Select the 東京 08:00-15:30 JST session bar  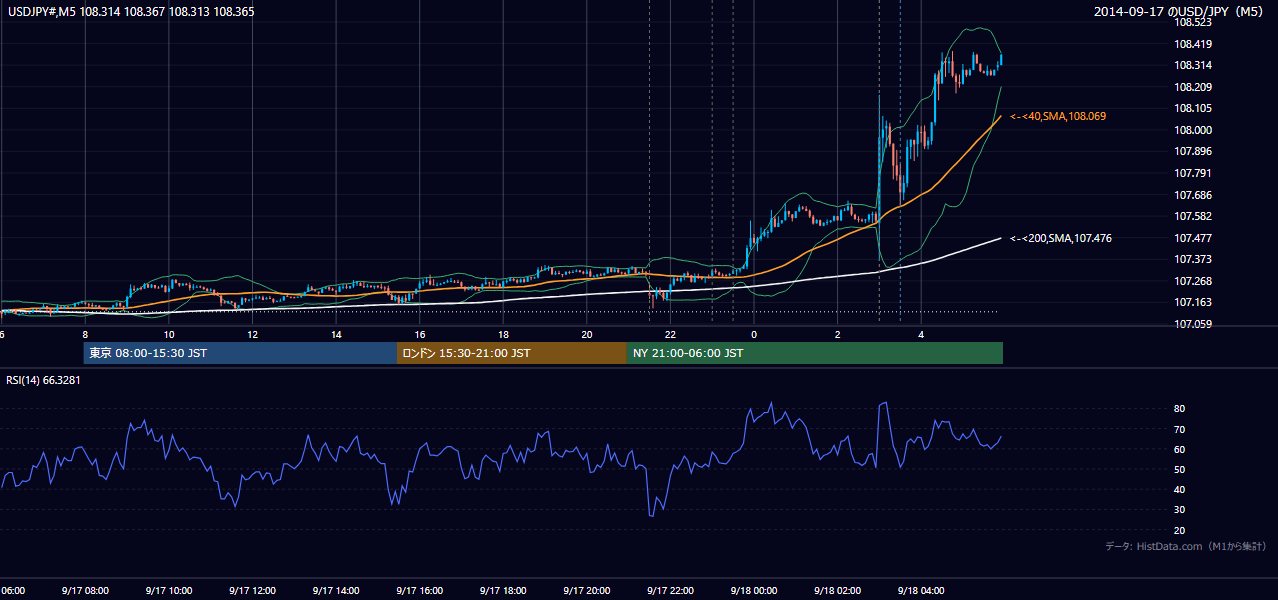coord(241,353)
